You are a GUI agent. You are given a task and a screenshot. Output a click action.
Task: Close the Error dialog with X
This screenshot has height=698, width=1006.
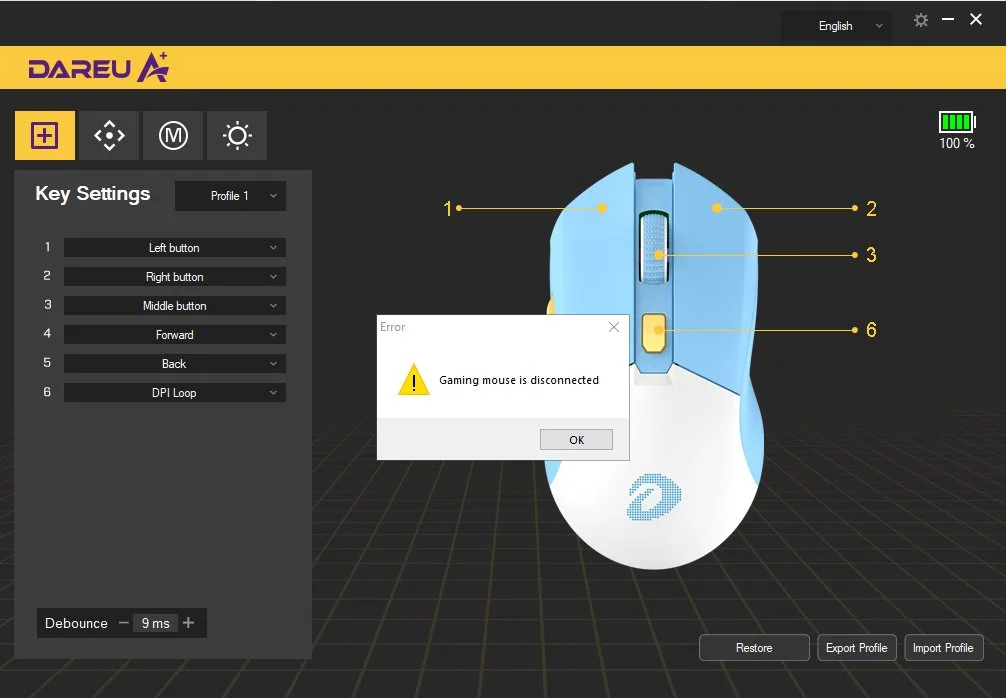[614, 327]
